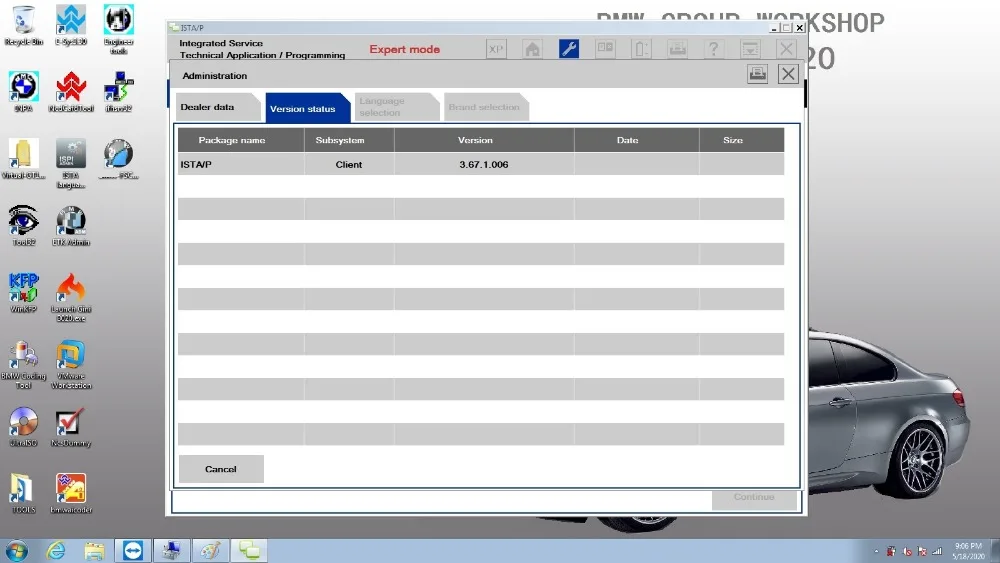
Task: Click the Subsystem column header
Action: (x=349, y=140)
